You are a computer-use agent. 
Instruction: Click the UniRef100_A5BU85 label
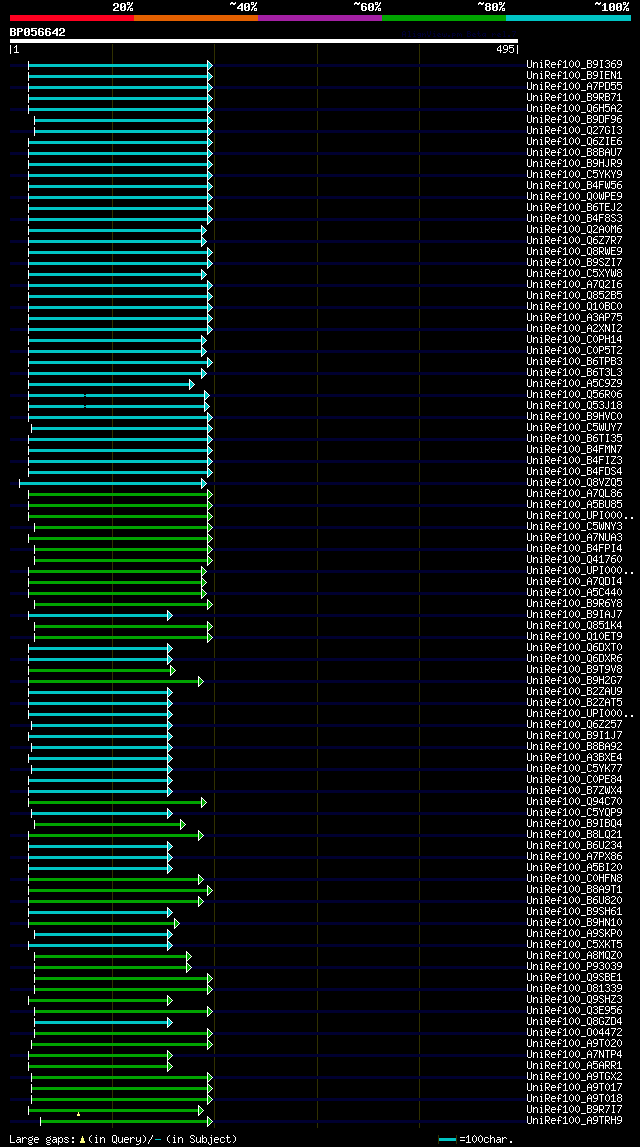(574, 505)
